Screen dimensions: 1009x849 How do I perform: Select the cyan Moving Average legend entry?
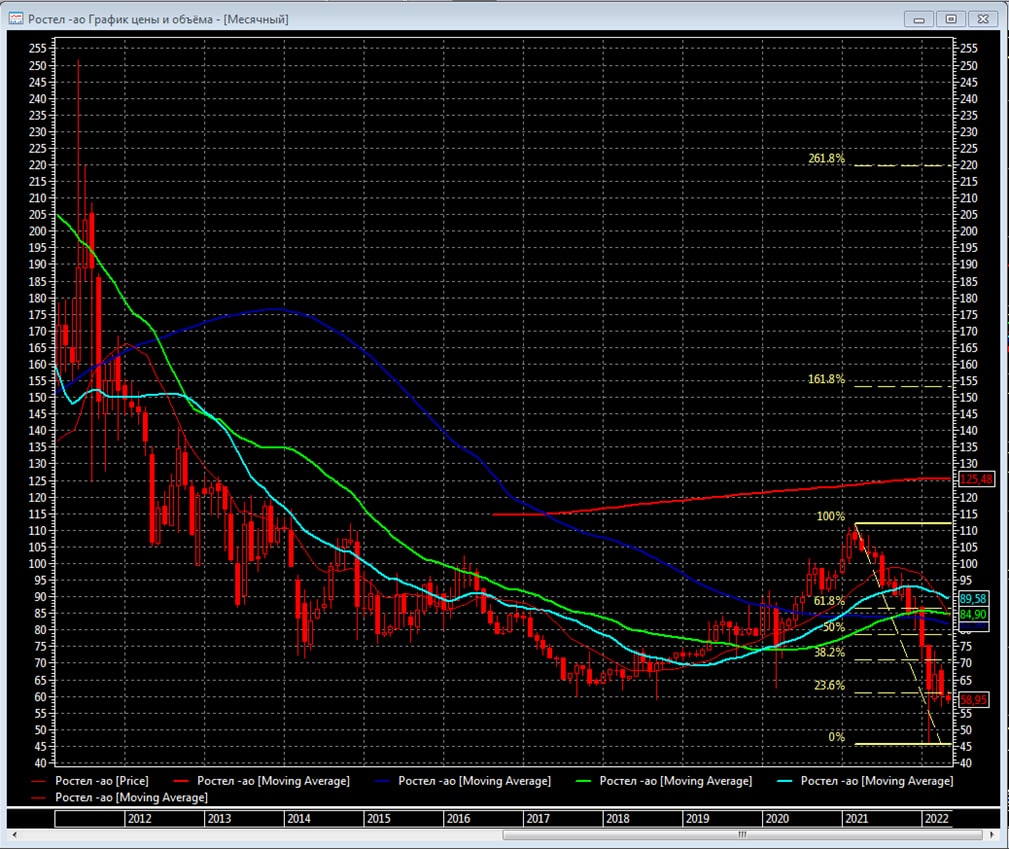tap(866, 781)
